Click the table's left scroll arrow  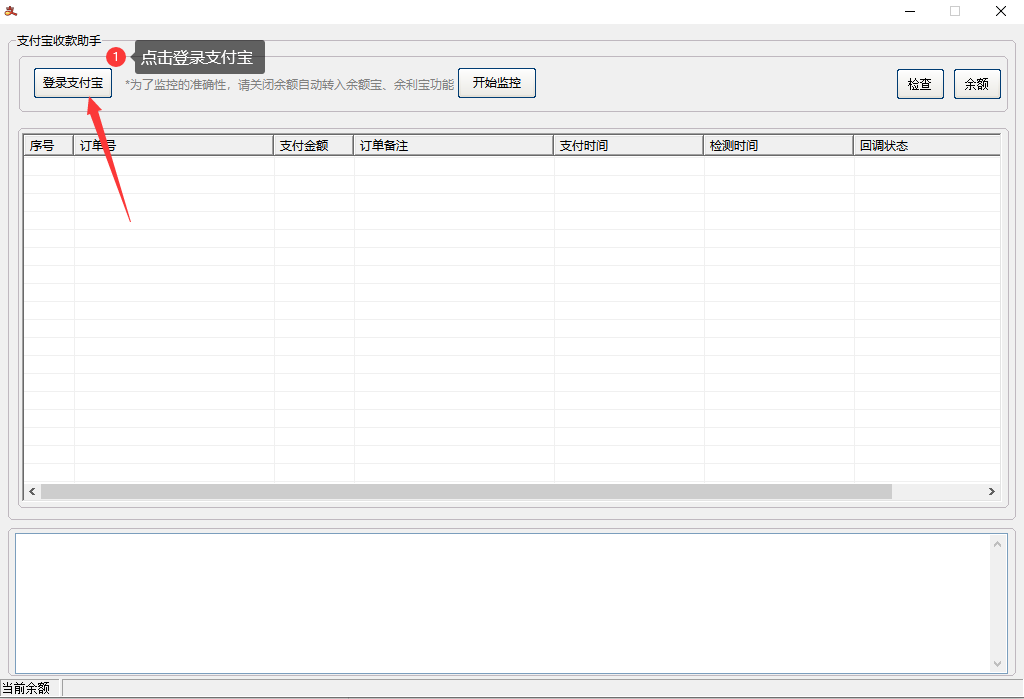click(33, 491)
